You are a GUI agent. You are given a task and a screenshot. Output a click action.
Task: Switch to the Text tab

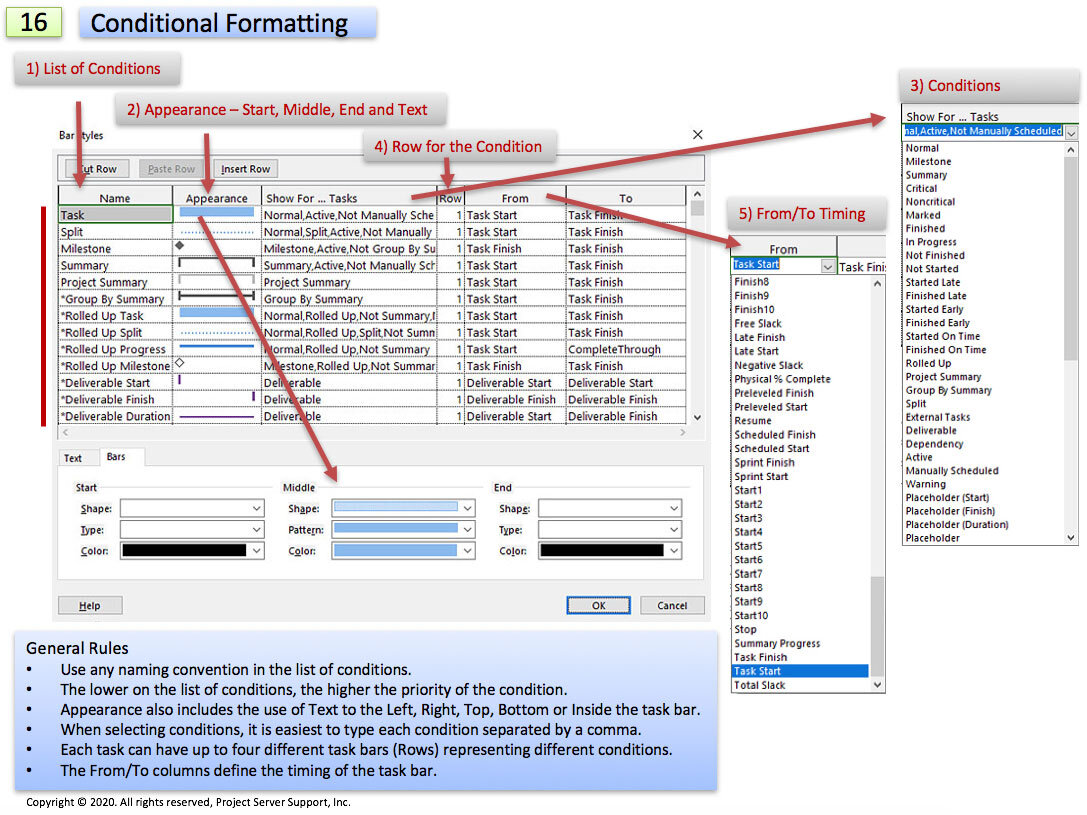[73, 458]
